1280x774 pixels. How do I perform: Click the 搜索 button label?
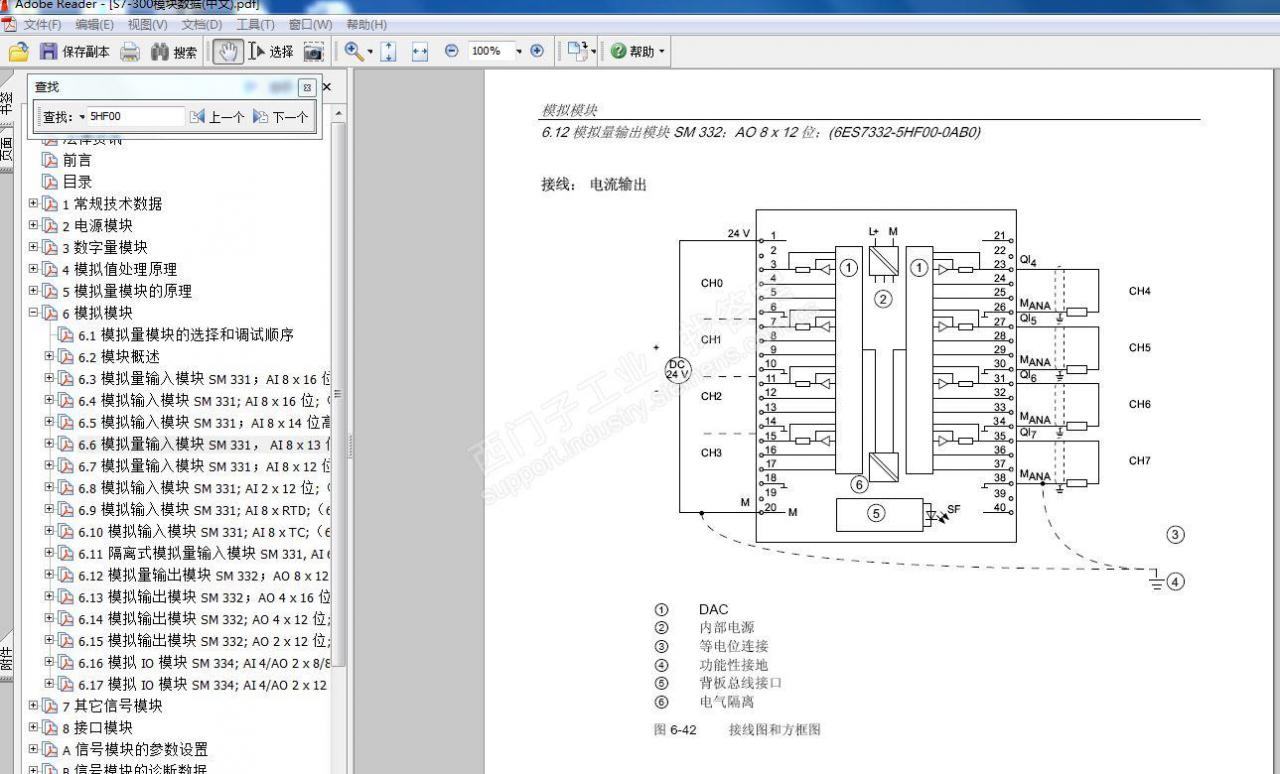[185, 52]
